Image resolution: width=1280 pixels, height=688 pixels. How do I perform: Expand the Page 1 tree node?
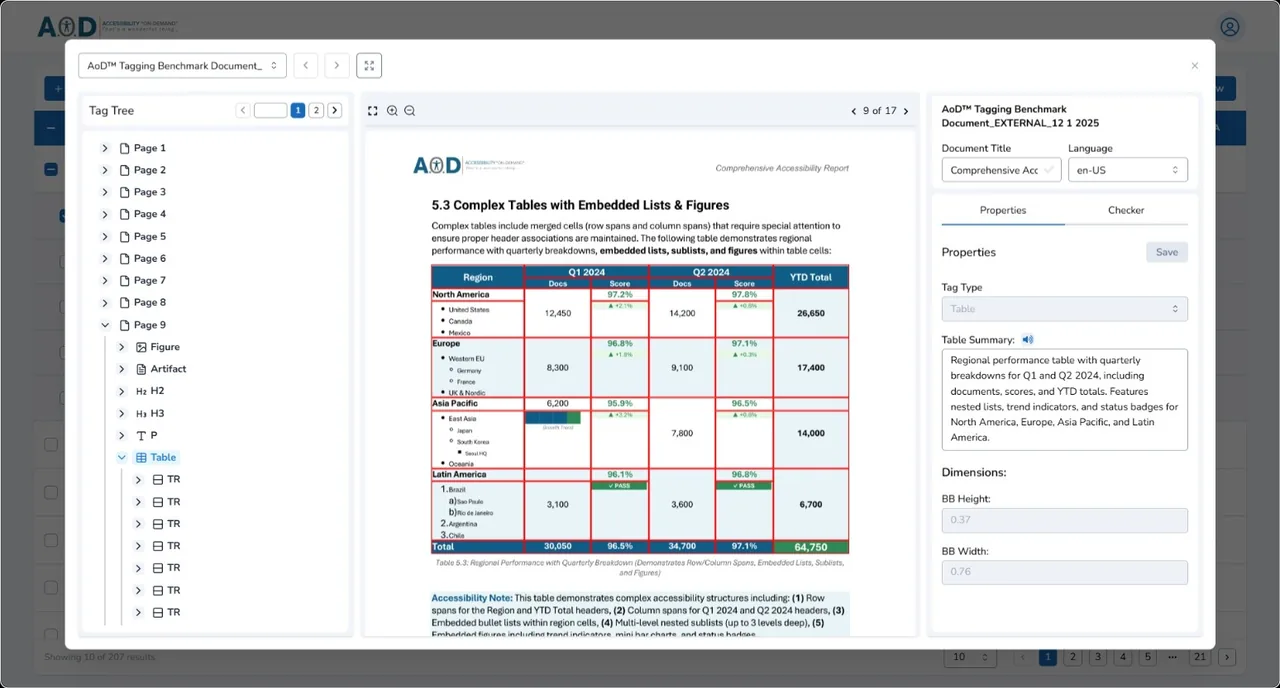105,148
